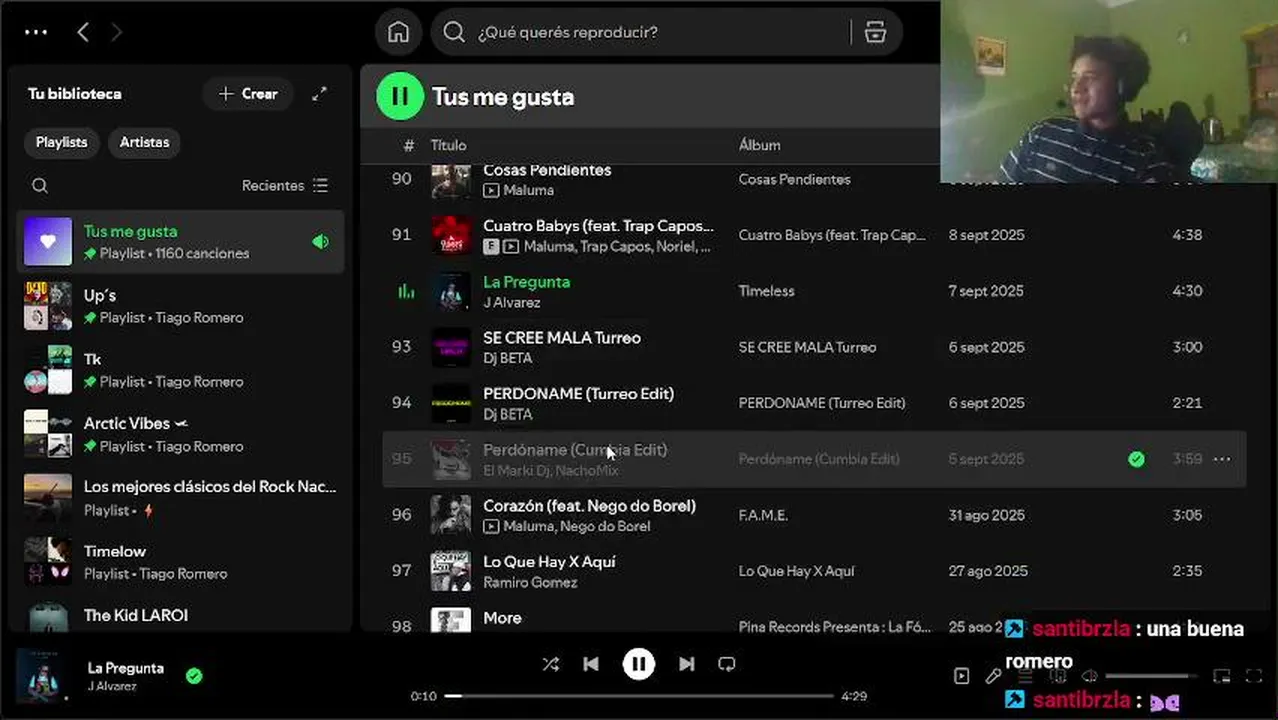Viewport: 1278px width, 720px height.
Task: Open Ramiro Gomez artist link
Action: (530, 583)
